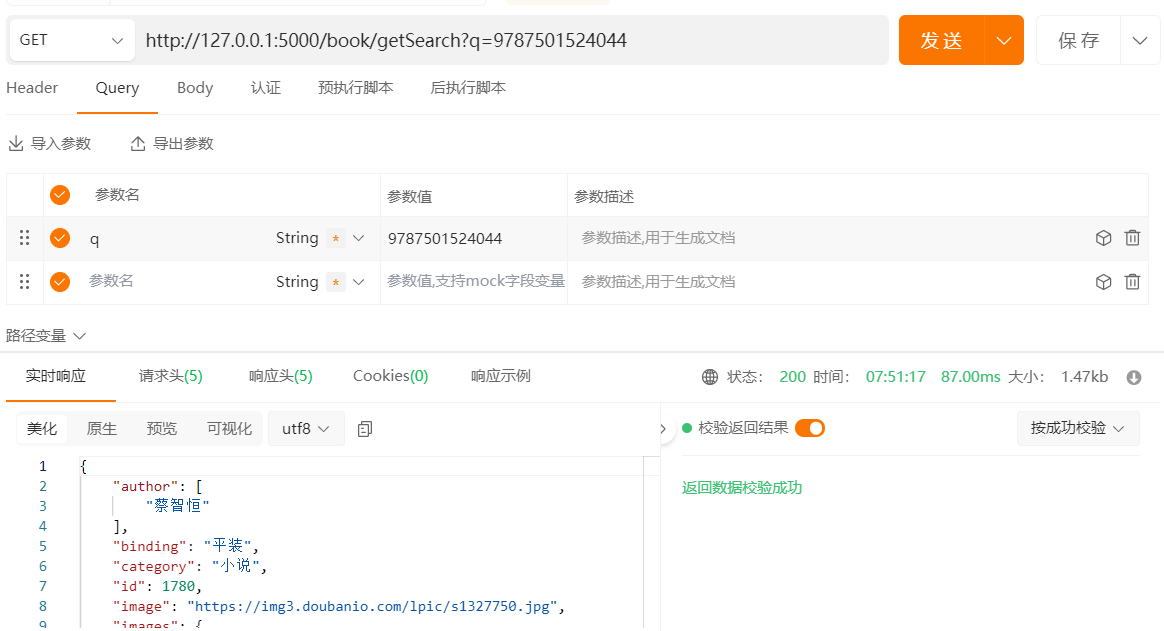The width and height of the screenshot is (1164, 631).
Task: Select the real-time response tab
Action: point(56,376)
